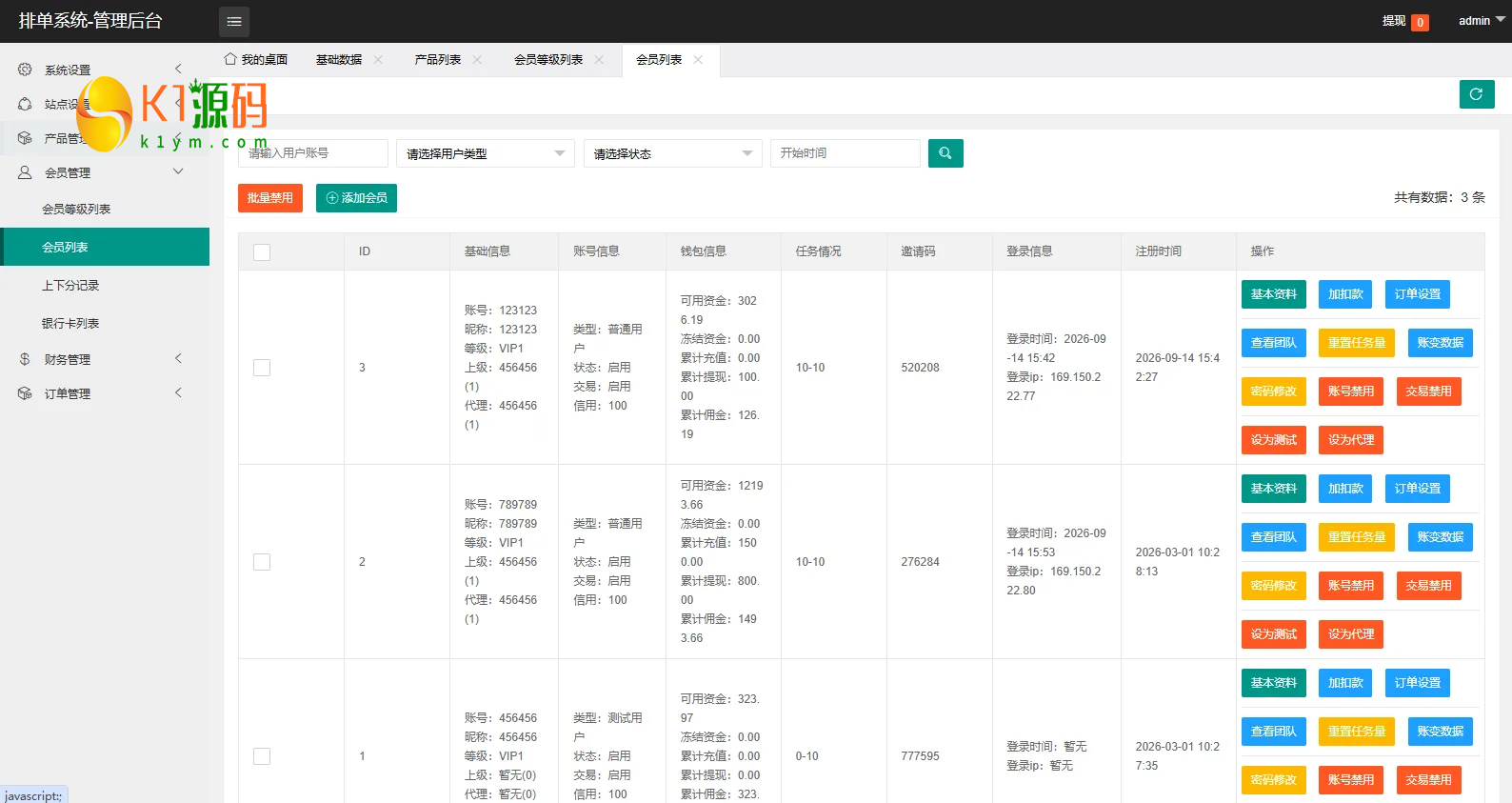The image size is (1512, 803).
Task: Click 密码修改 for account 789789
Action: click(1274, 586)
